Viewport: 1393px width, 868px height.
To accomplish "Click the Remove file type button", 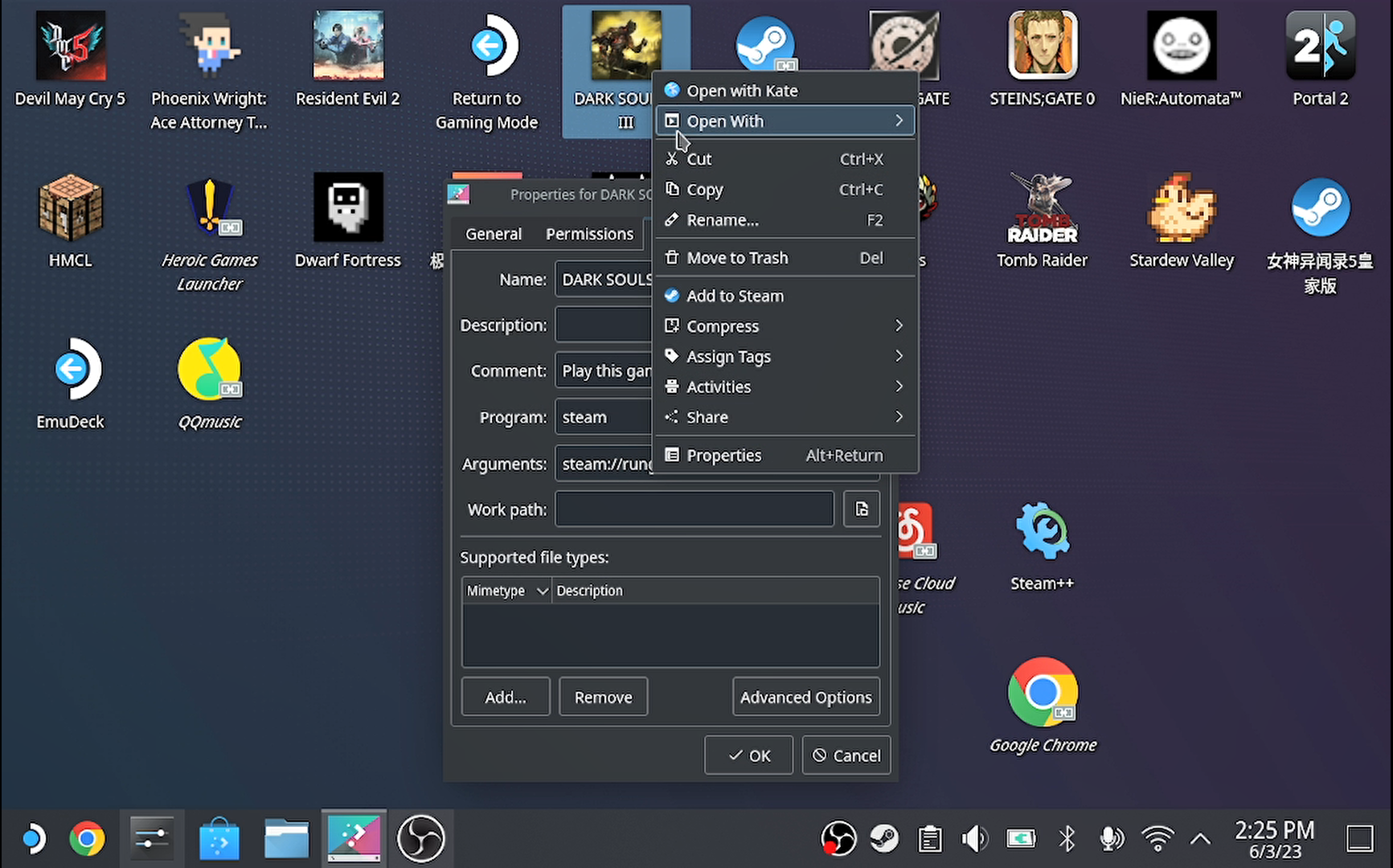I will pos(604,697).
